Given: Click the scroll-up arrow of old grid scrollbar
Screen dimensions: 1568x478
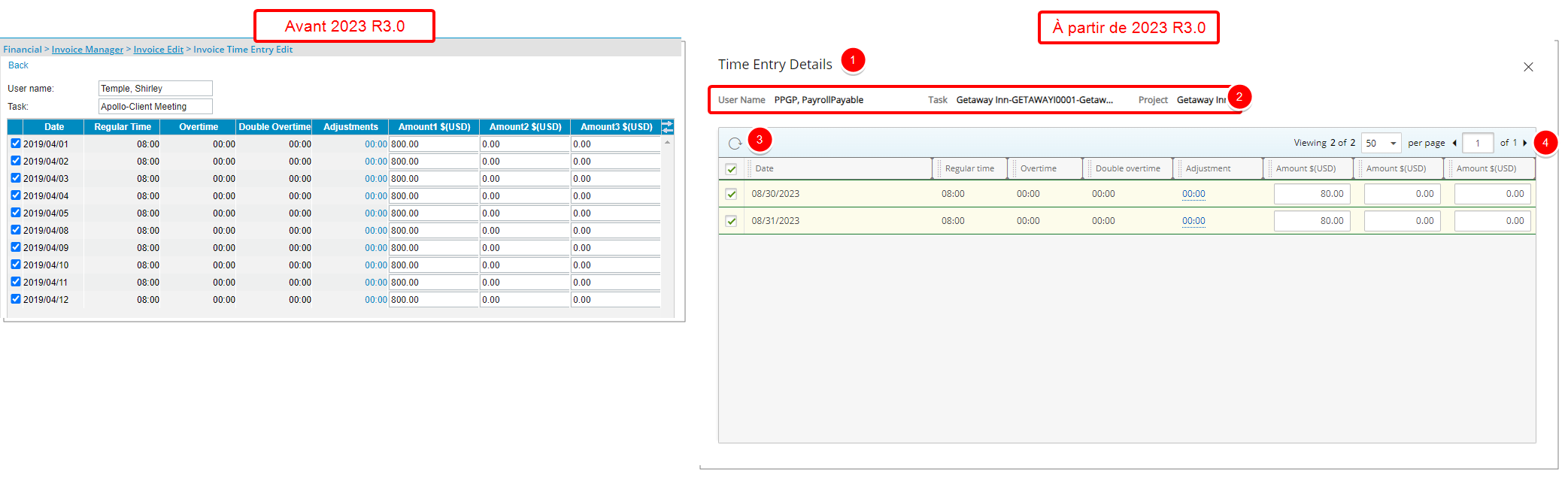Looking at the screenshot, I should click(x=667, y=142).
